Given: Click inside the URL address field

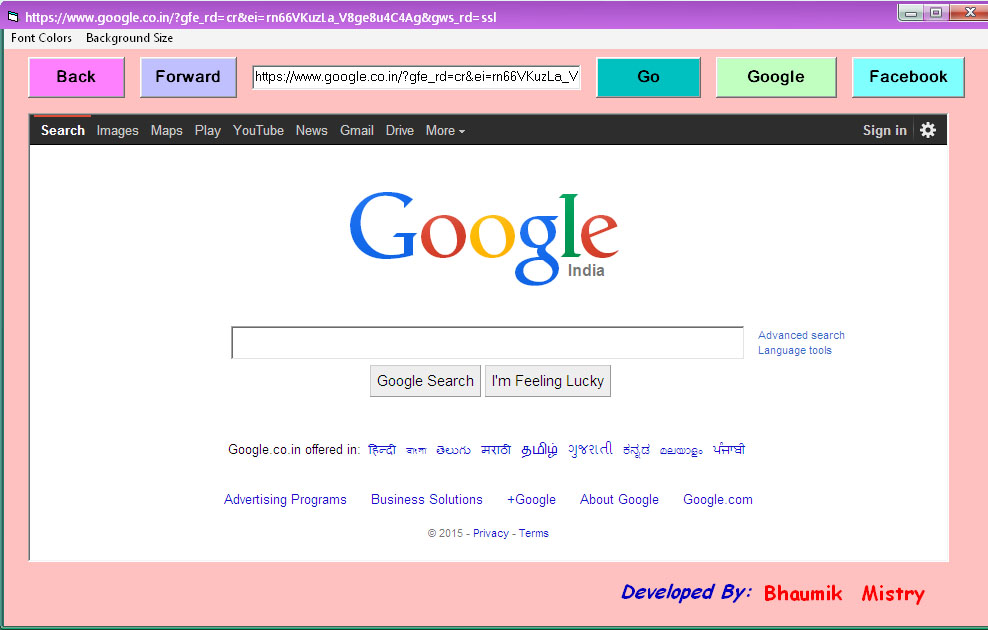Looking at the screenshot, I should point(416,76).
